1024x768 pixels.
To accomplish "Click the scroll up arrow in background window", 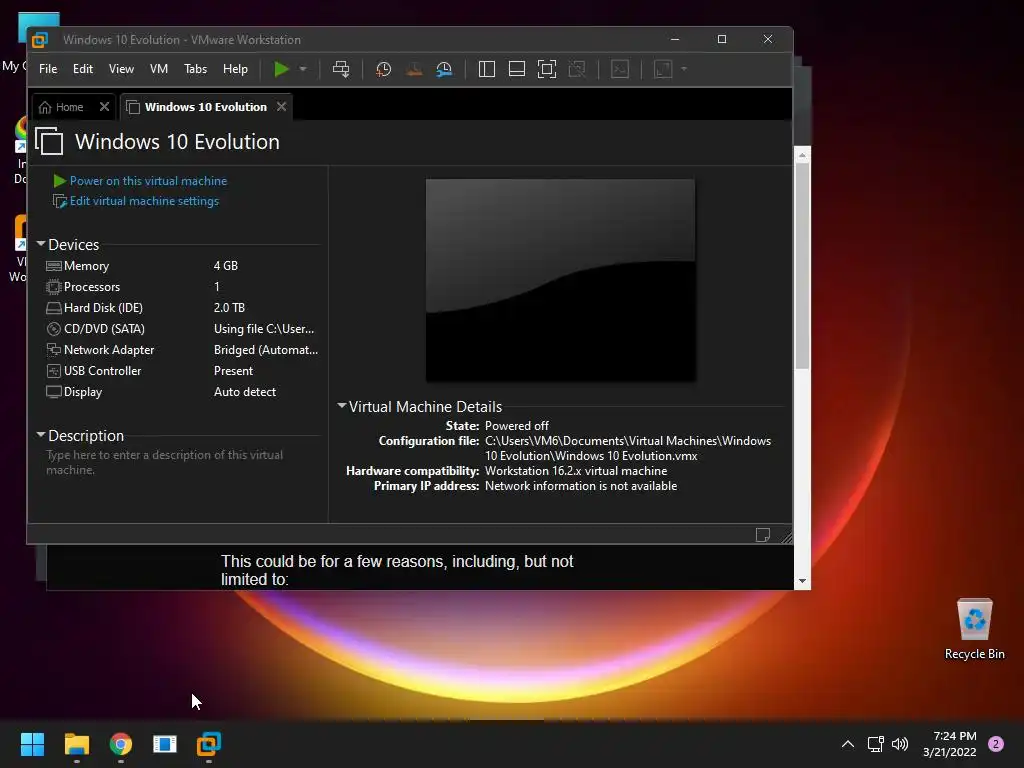I will pyautogui.click(x=802, y=155).
